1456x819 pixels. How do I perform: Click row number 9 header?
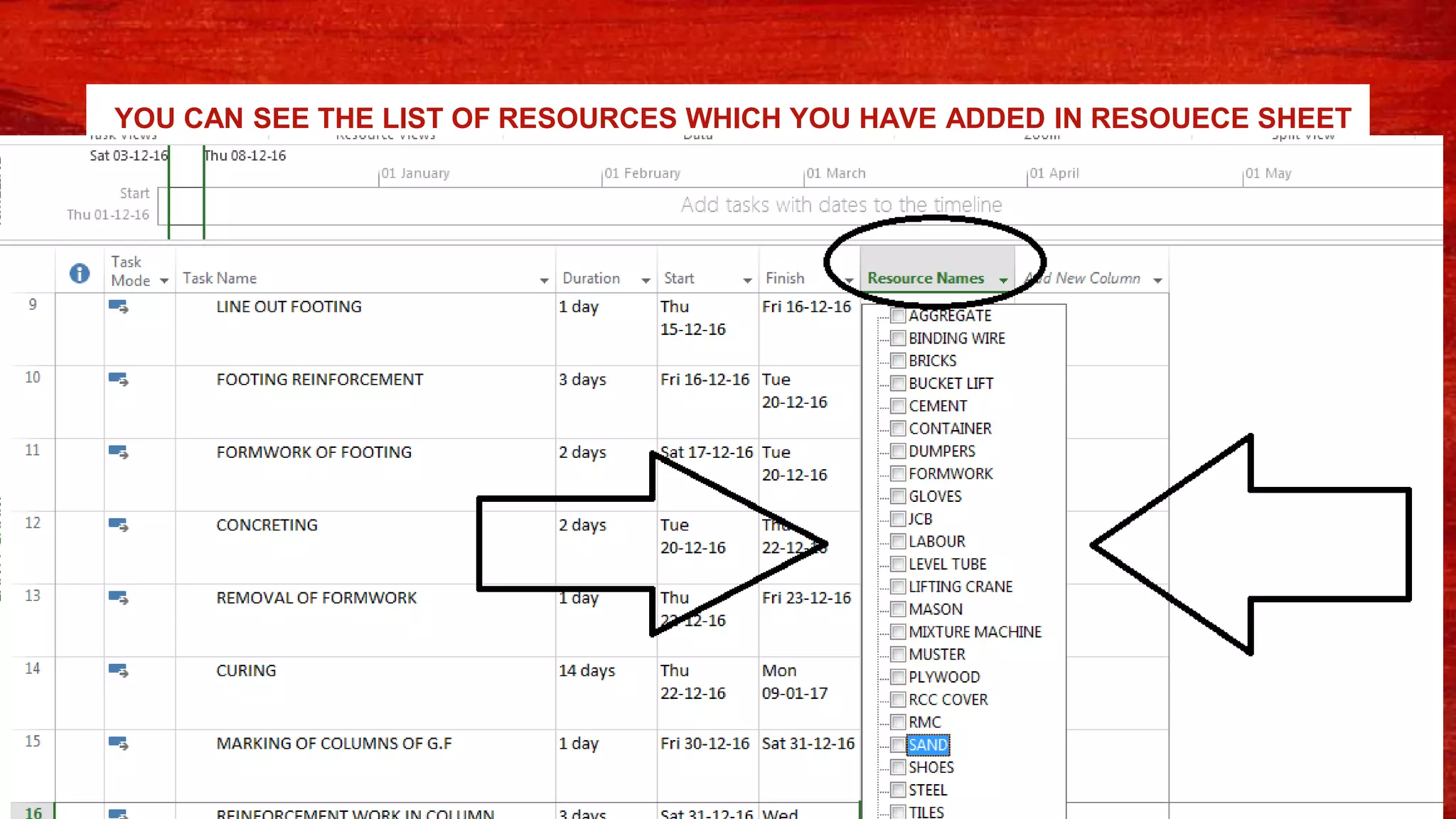coord(33,329)
